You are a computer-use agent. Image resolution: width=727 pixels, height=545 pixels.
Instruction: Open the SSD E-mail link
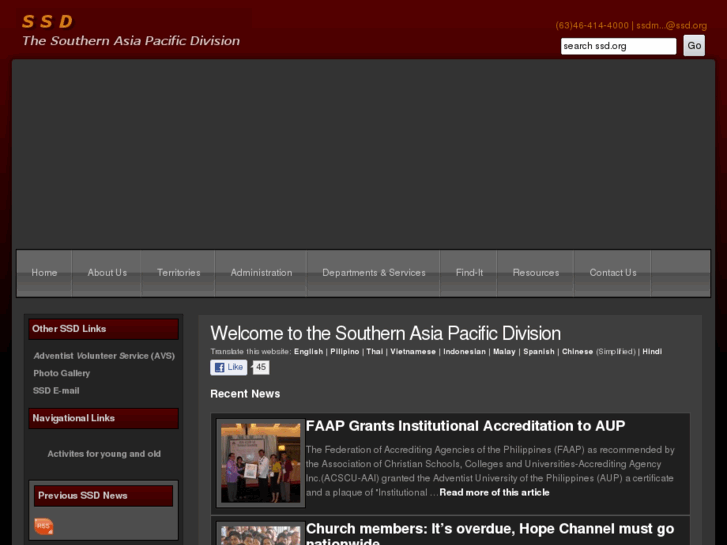tap(56, 391)
